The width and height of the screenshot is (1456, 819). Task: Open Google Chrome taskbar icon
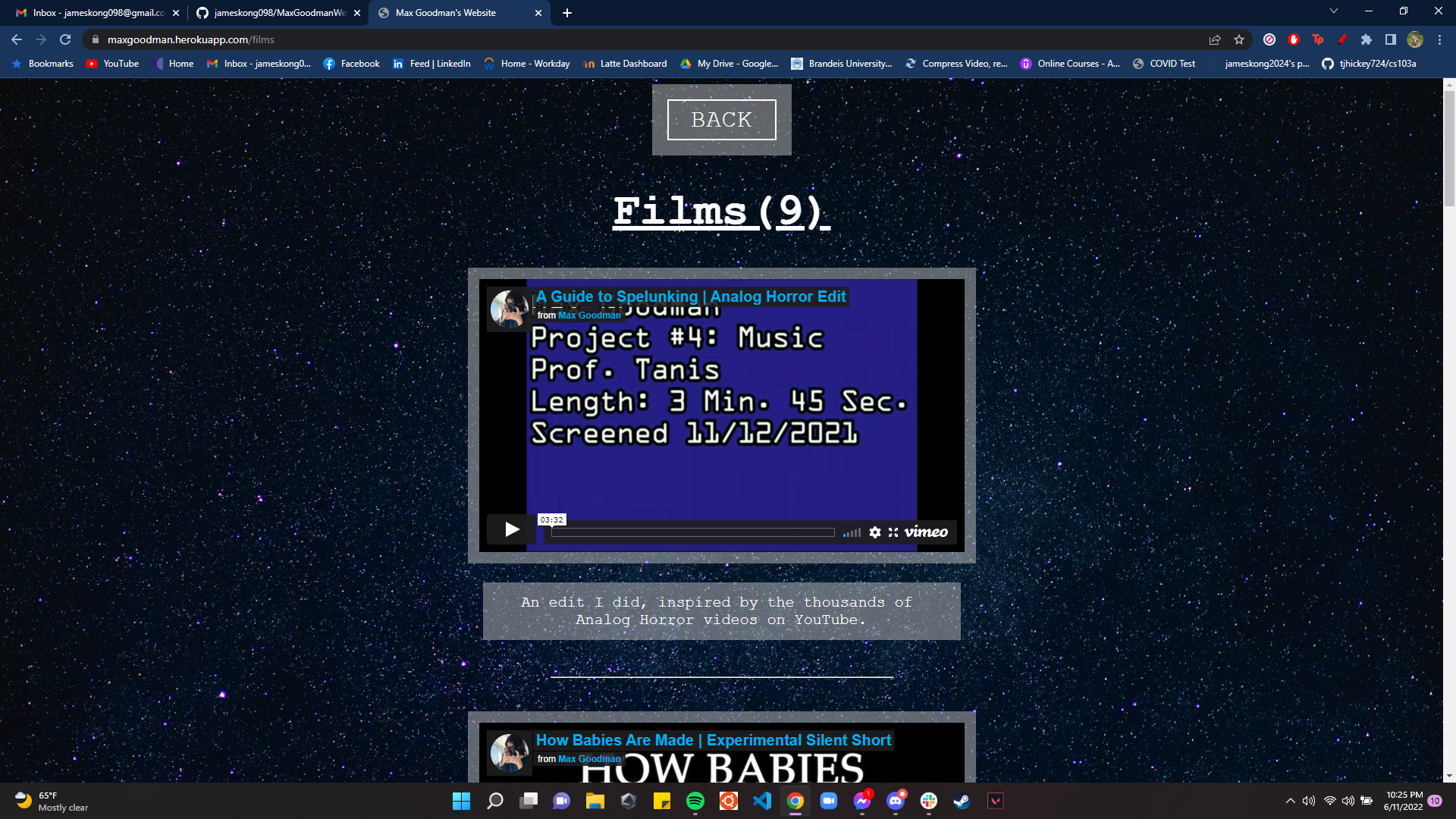coord(796,801)
